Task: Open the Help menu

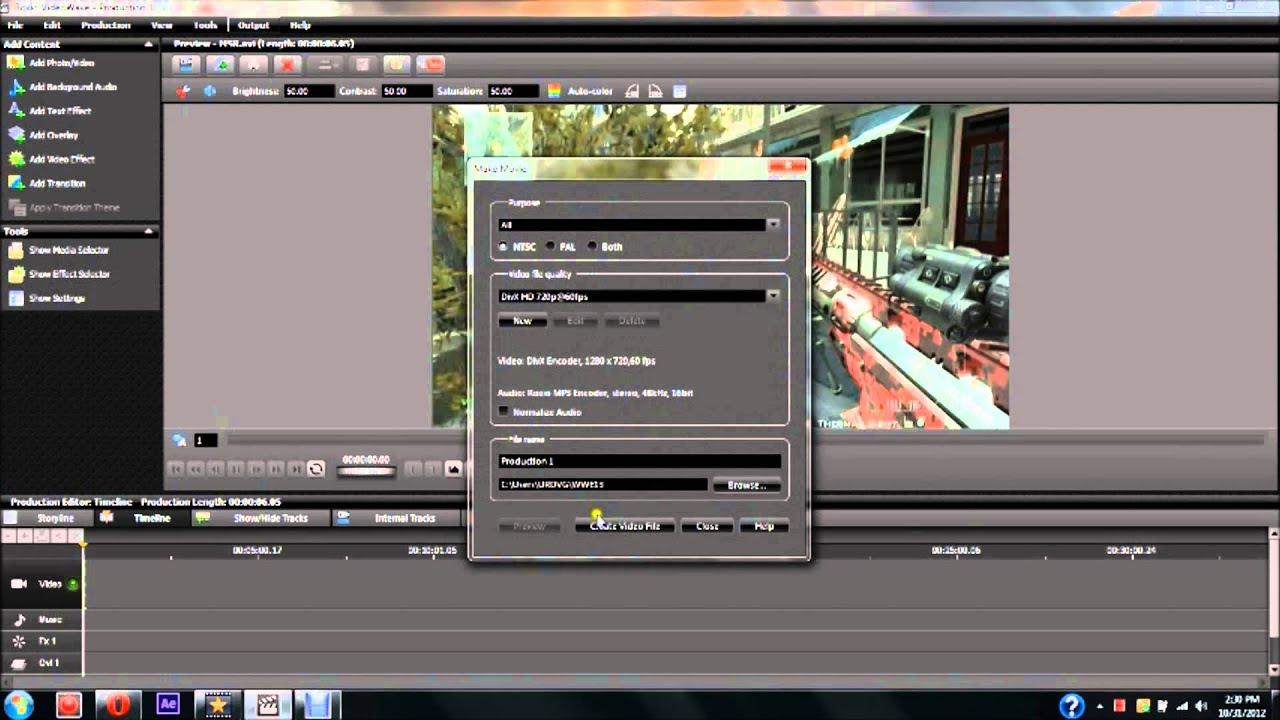Action: pos(300,25)
